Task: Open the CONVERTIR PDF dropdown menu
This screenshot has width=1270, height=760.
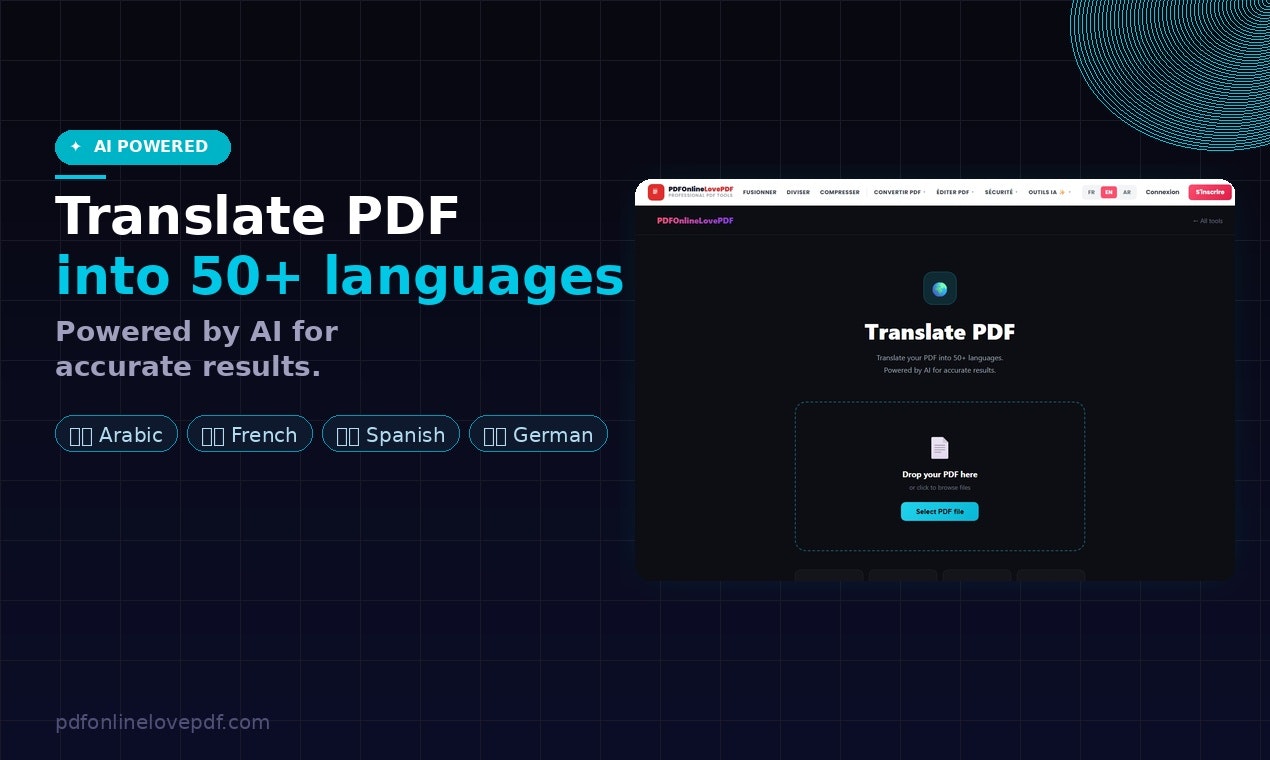Action: 898,192
